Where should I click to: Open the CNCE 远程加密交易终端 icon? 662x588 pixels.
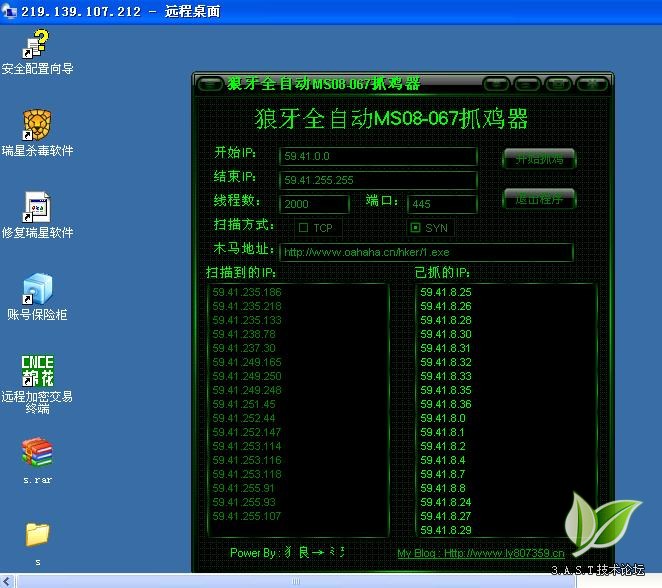37,369
